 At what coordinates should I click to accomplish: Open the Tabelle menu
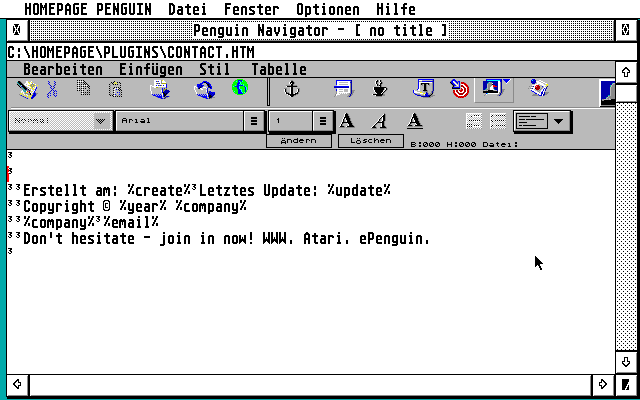pos(279,69)
